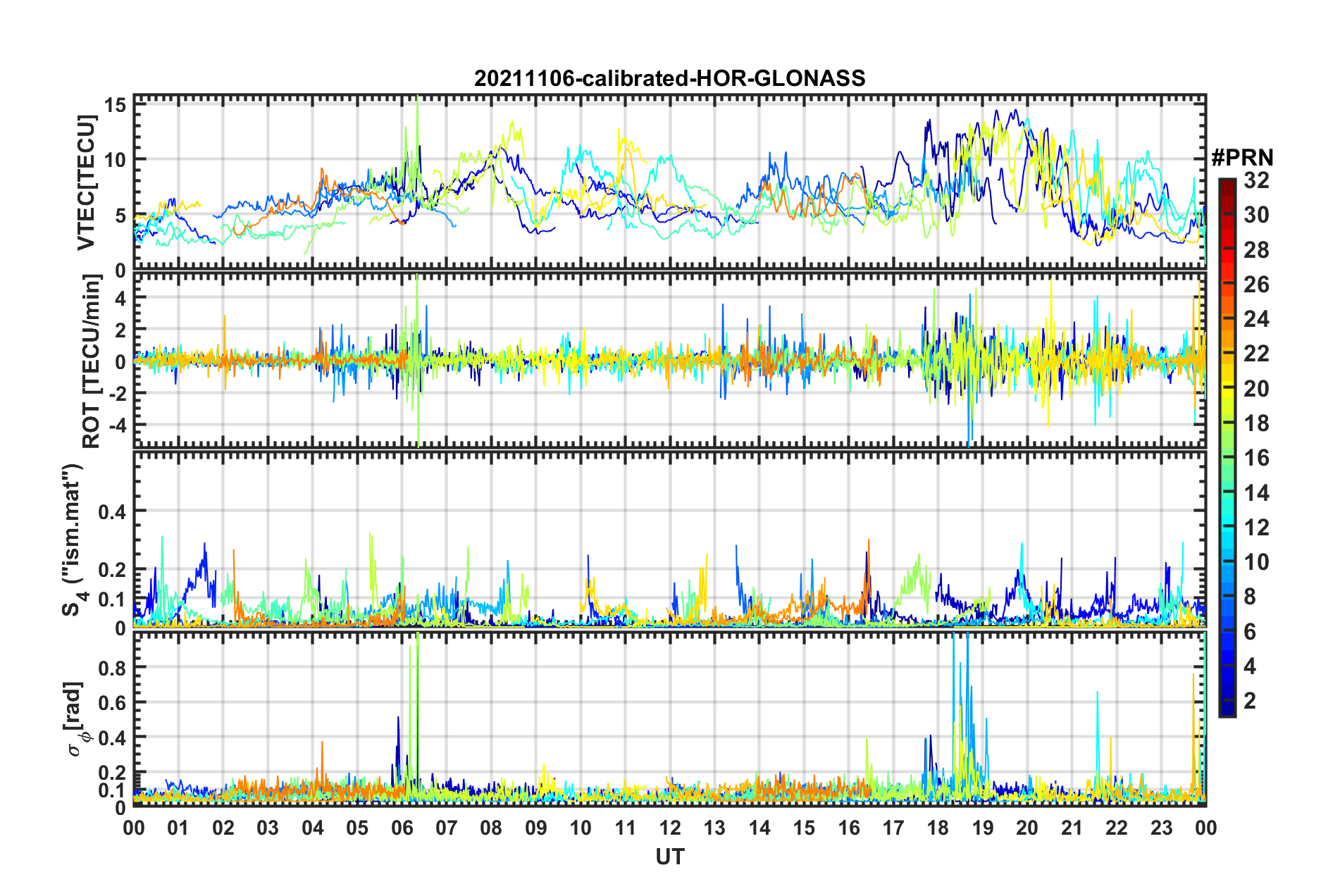Select UT axis tick label "03"
1340x896 pixels.
click(x=268, y=828)
